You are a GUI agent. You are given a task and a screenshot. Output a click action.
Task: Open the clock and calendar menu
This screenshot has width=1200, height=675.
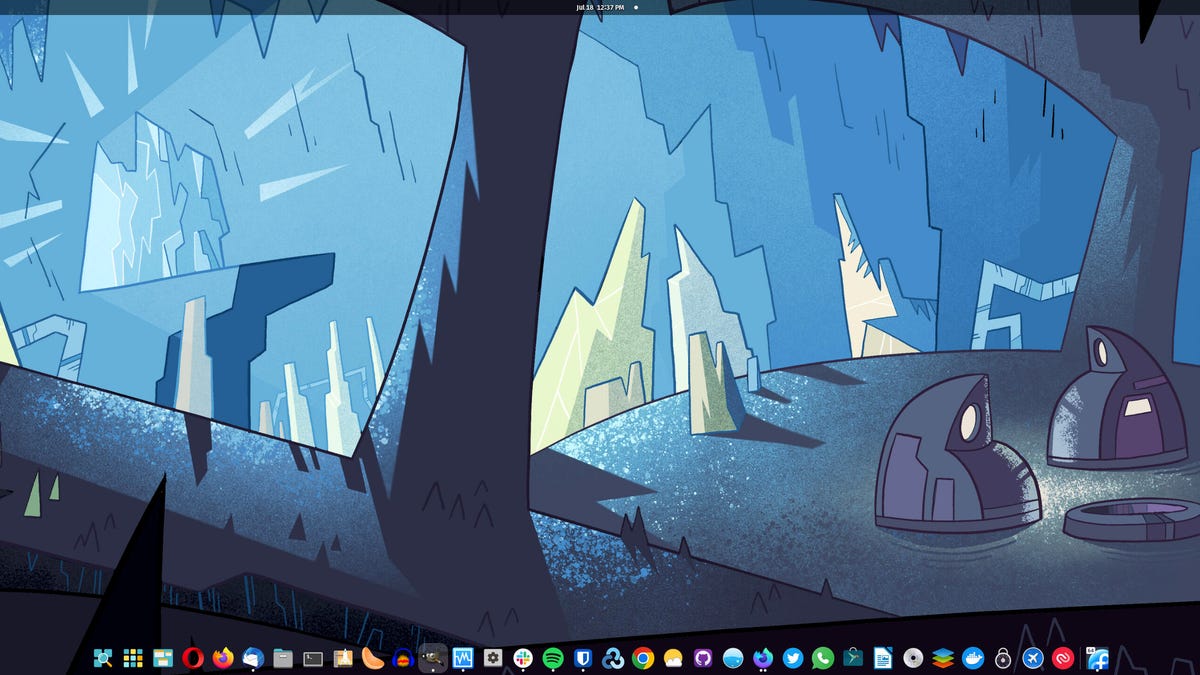600,7
